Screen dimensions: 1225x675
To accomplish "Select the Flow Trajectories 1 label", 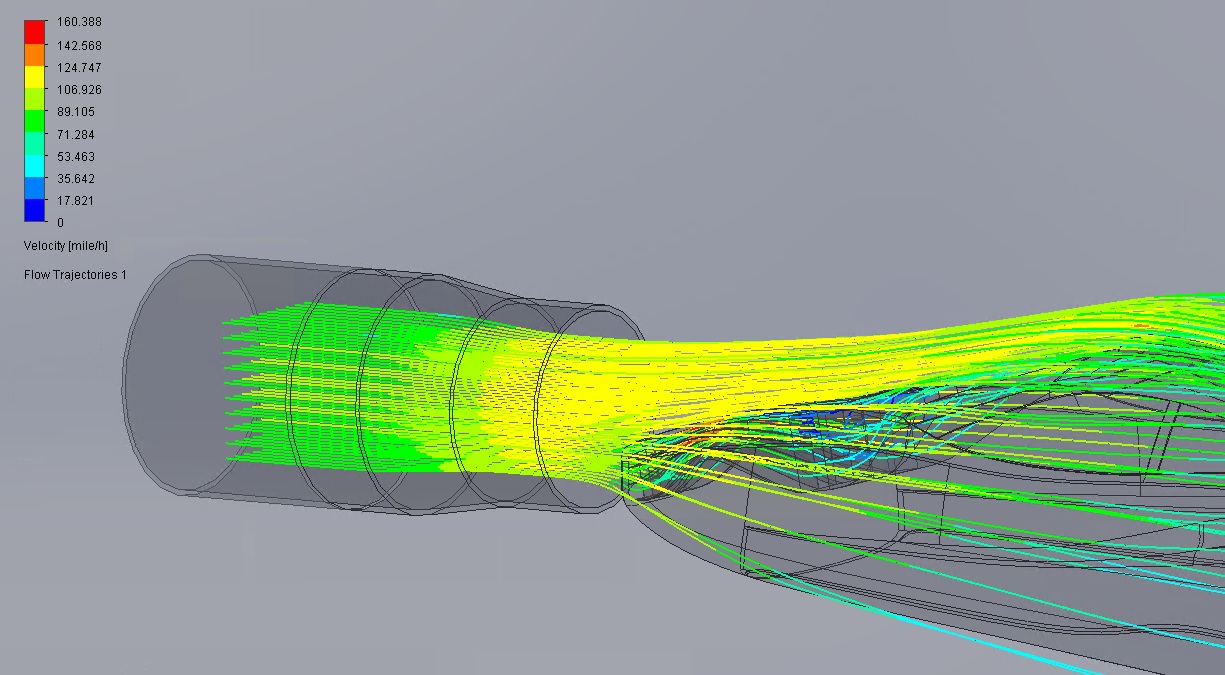I will (x=74, y=274).
